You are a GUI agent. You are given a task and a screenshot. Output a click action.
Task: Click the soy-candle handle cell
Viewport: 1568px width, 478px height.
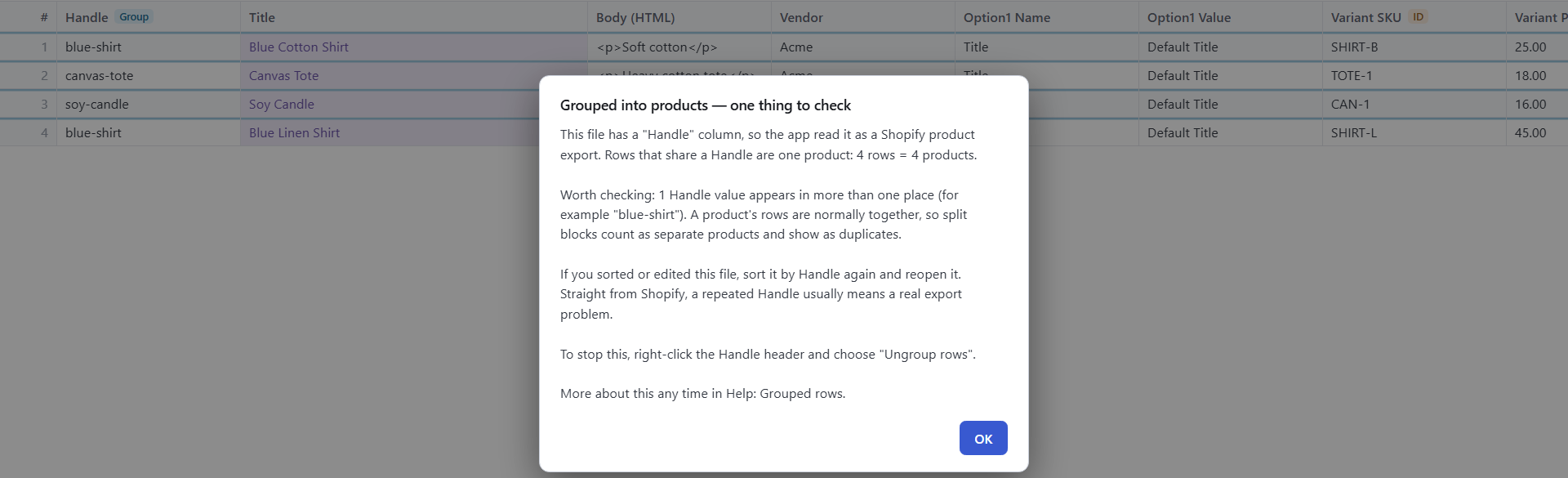(x=149, y=105)
